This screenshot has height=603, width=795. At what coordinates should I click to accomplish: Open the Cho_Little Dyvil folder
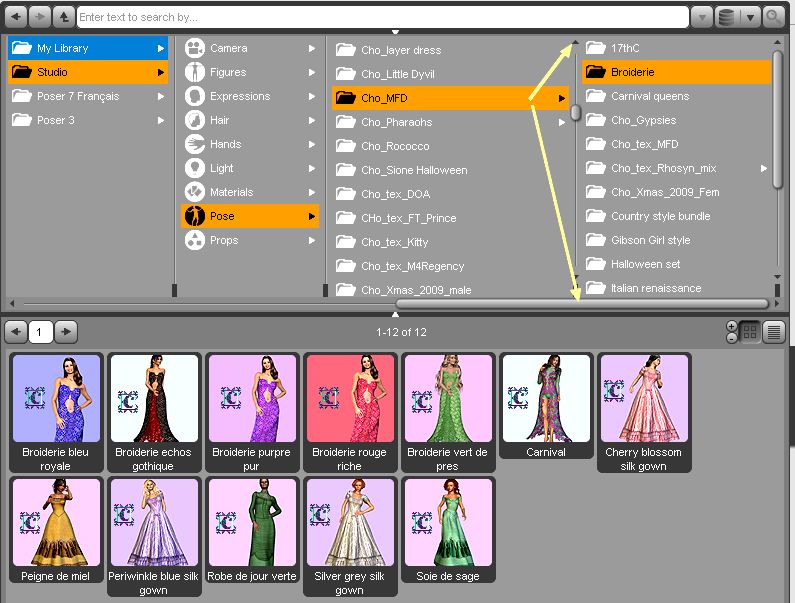pyautogui.click(x=450, y=74)
